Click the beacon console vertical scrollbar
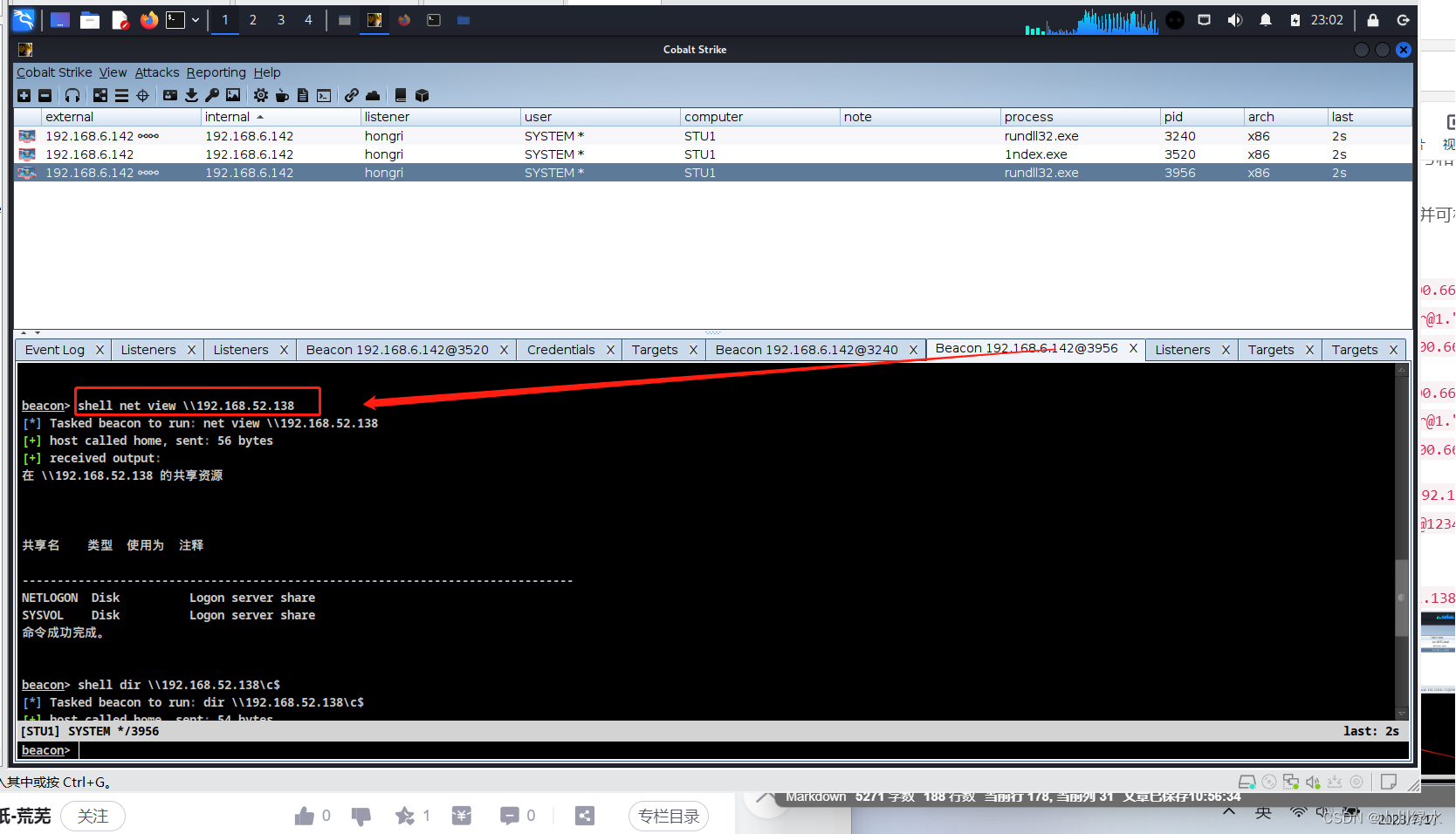 tap(1402, 541)
